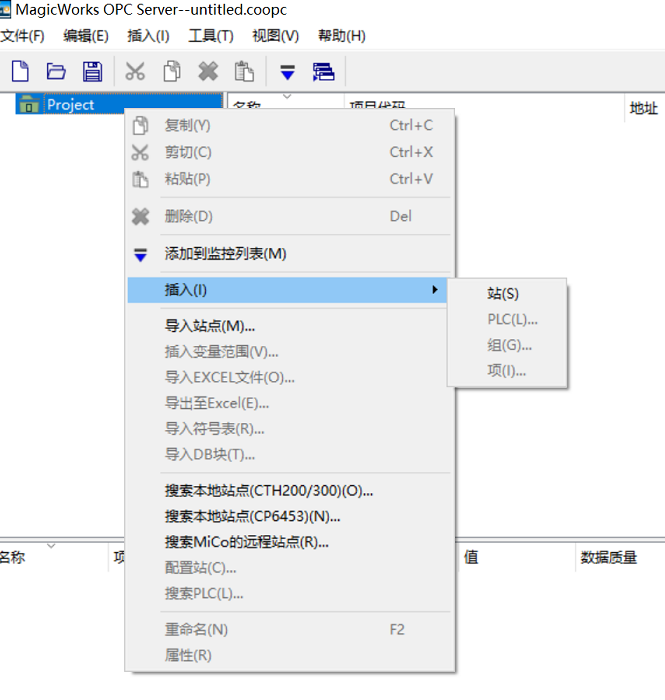Click scissors icon beside 剪切(C)
The image size is (665, 700).
pyautogui.click(x=140, y=152)
